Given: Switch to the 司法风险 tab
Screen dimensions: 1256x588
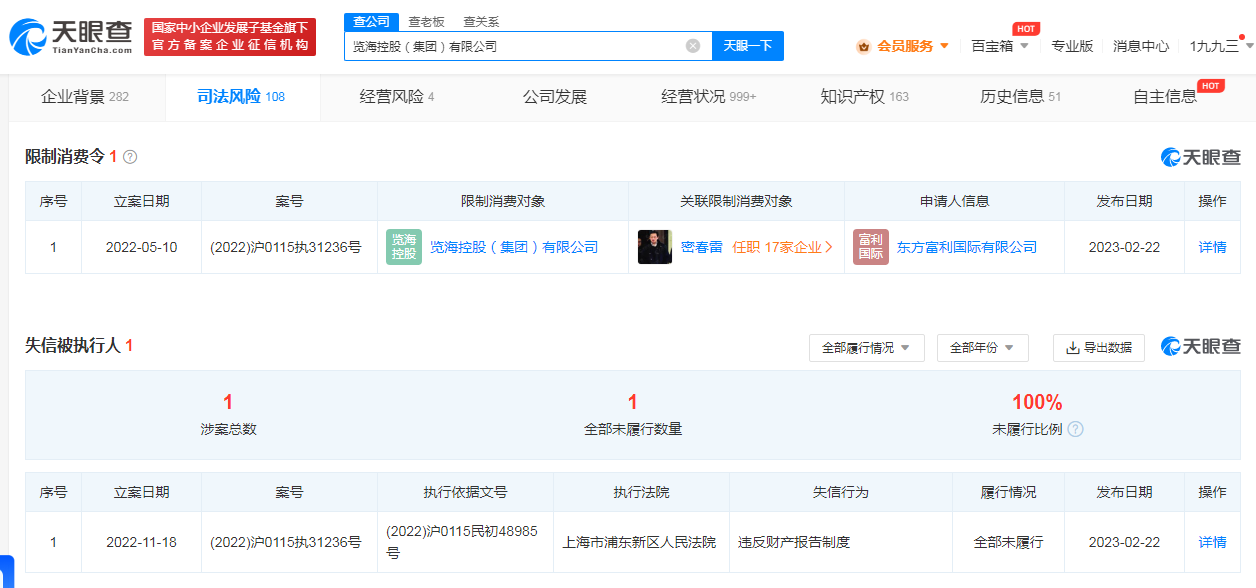Looking at the screenshot, I should [241, 97].
